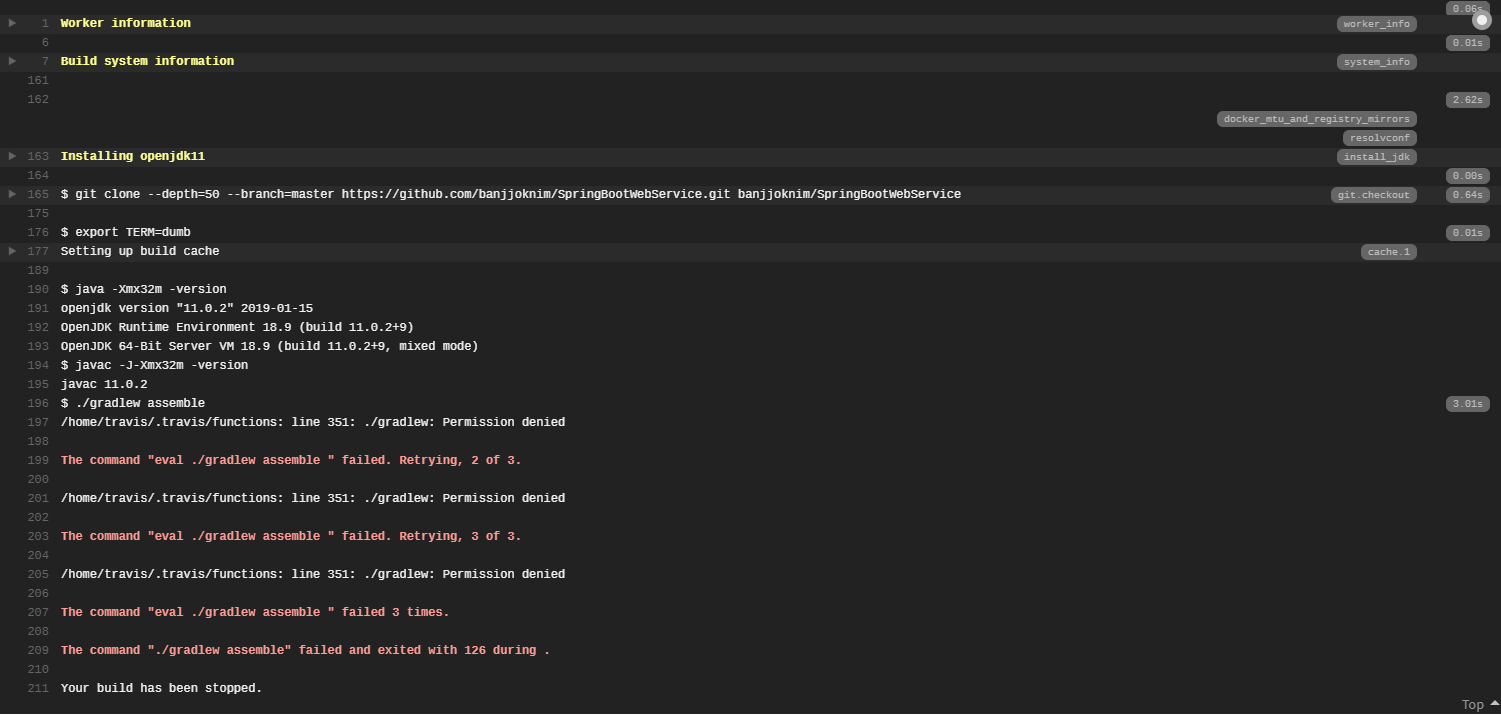Click the "javac 11.0.2" line
Screen dimensions: 1501x715
pyautogui.click(x=104, y=384)
